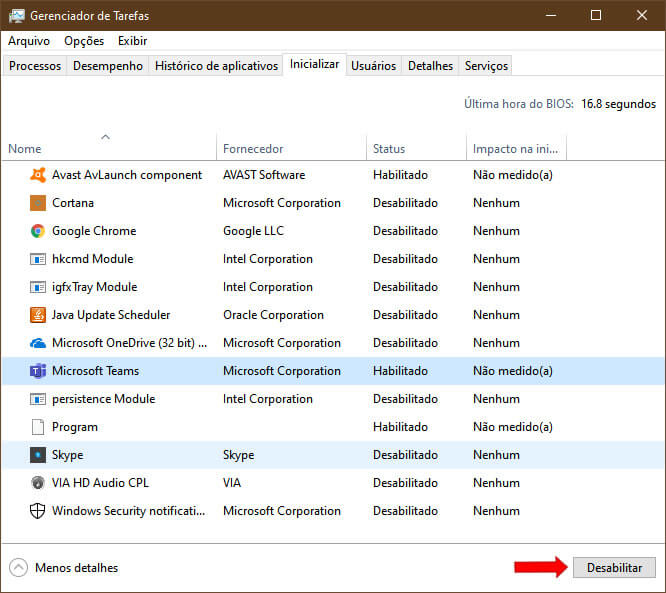Click the Desabilitar button
Viewport: 666px width, 593px height.
point(614,568)
